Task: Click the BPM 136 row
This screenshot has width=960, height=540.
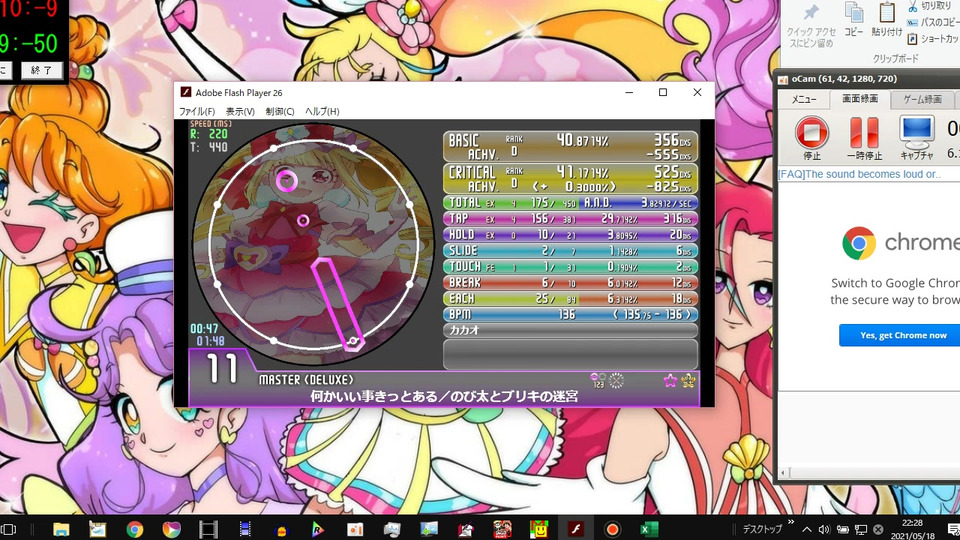Action: (x=570, y=314)
